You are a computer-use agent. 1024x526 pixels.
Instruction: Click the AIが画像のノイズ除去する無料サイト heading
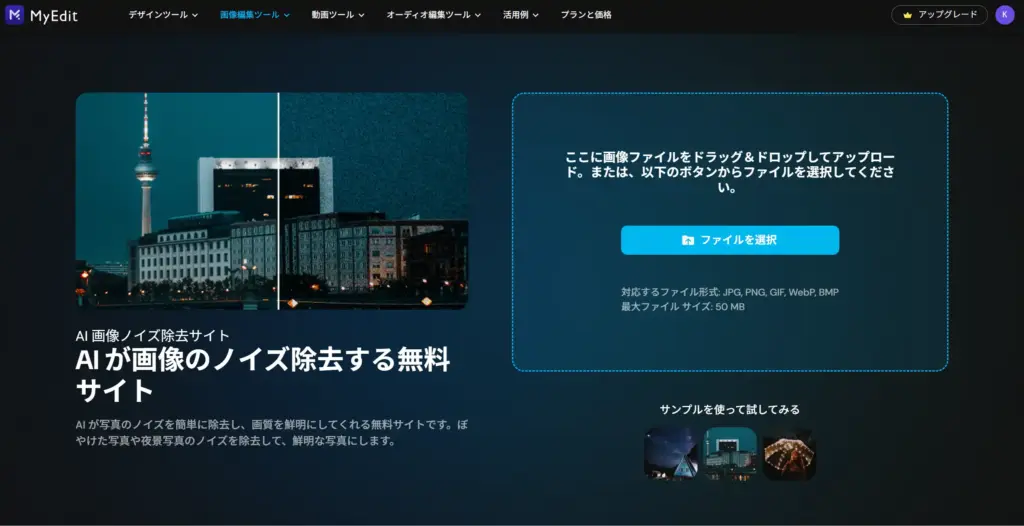(263, 376)
